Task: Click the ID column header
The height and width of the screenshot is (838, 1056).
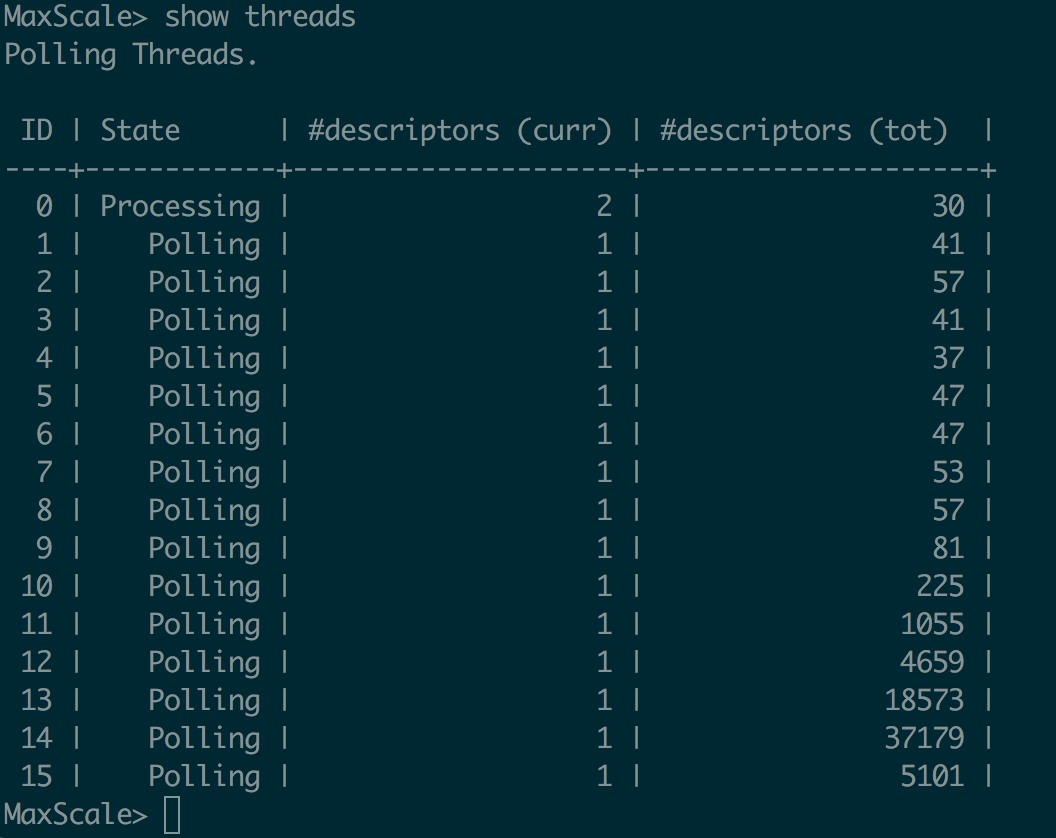Action: click(x=37, y=130)
